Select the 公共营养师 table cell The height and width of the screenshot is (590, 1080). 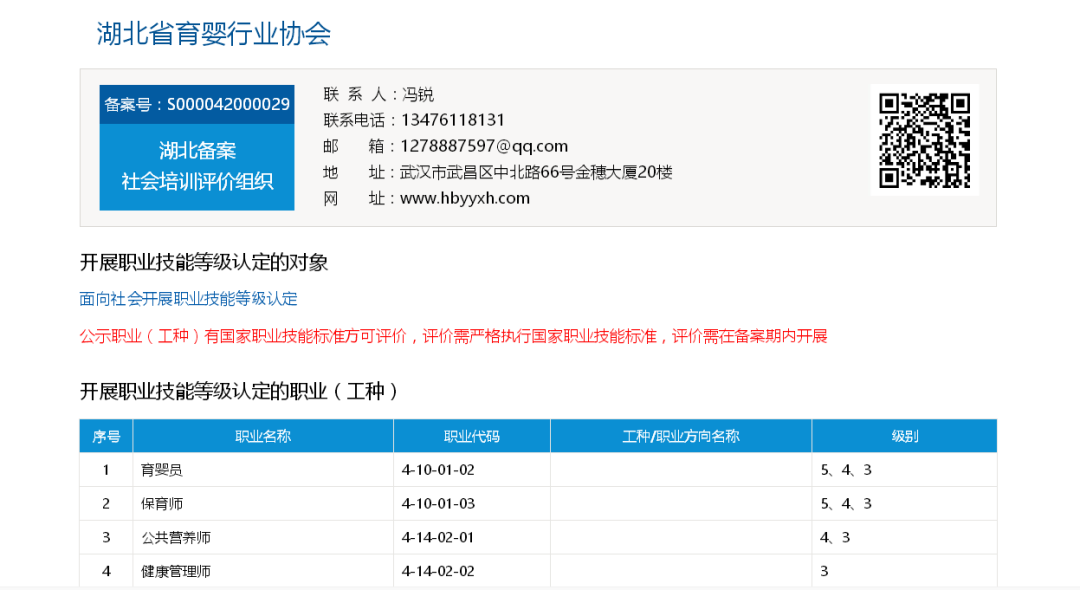pos(263,537)
